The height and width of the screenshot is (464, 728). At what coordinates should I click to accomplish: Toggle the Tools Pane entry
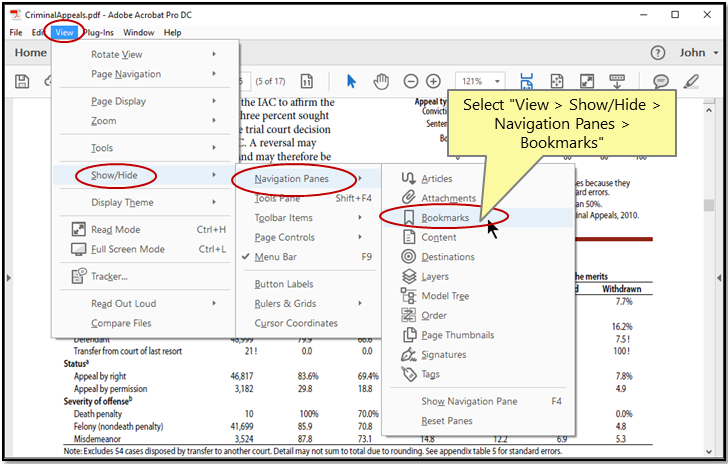coord(309,198)
